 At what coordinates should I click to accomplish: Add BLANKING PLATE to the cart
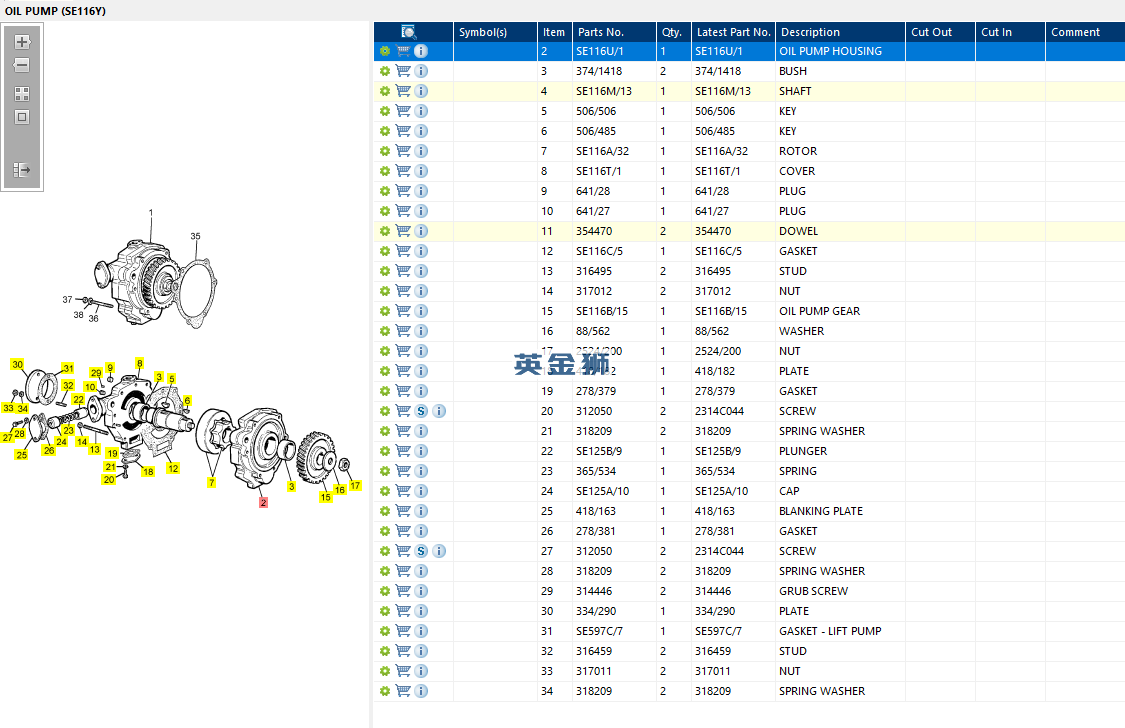(403, 511)
